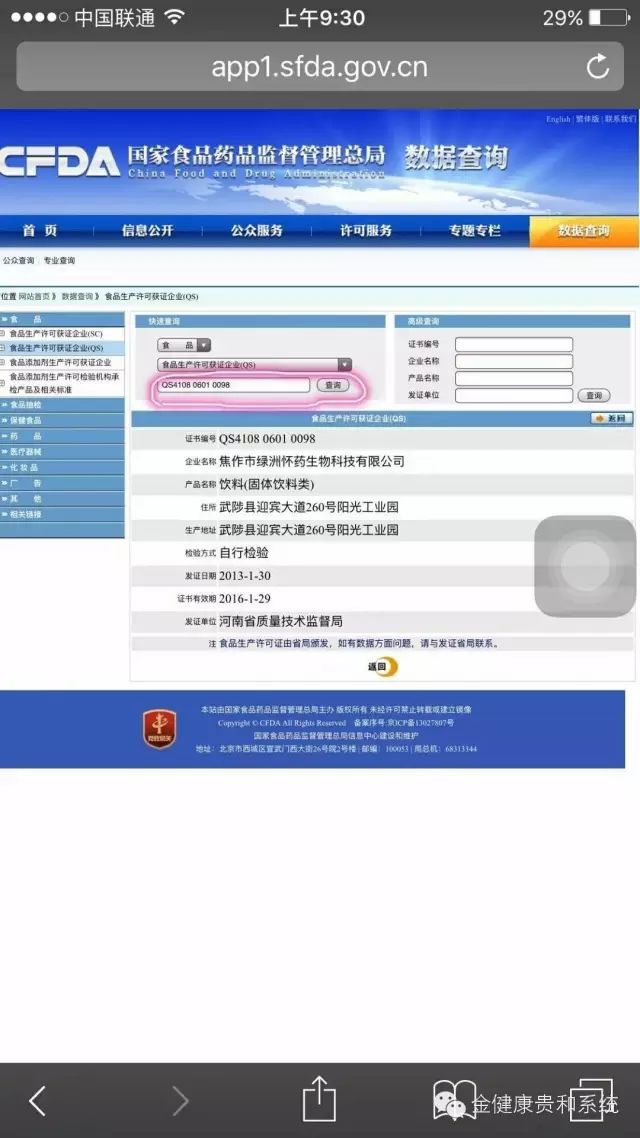This screenshot has height=1138, width=640.
Task: Open the 许可服务 nav tab
Action: (x=366, y=231)
